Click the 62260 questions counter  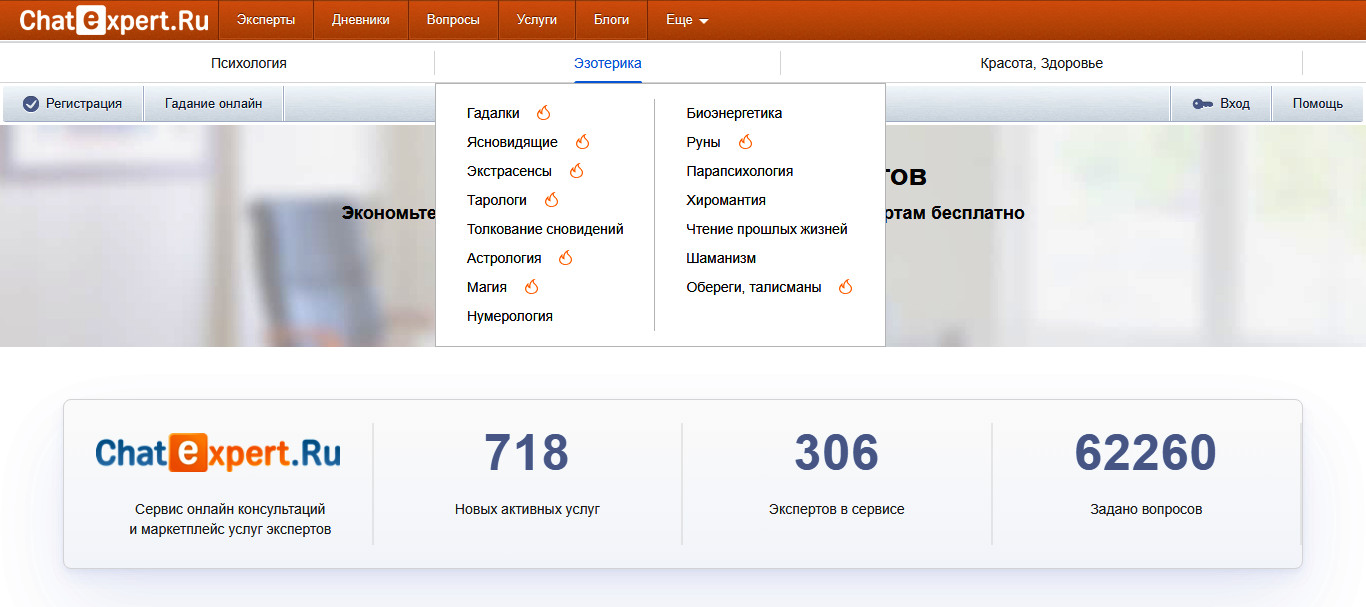pos(1146,453)
